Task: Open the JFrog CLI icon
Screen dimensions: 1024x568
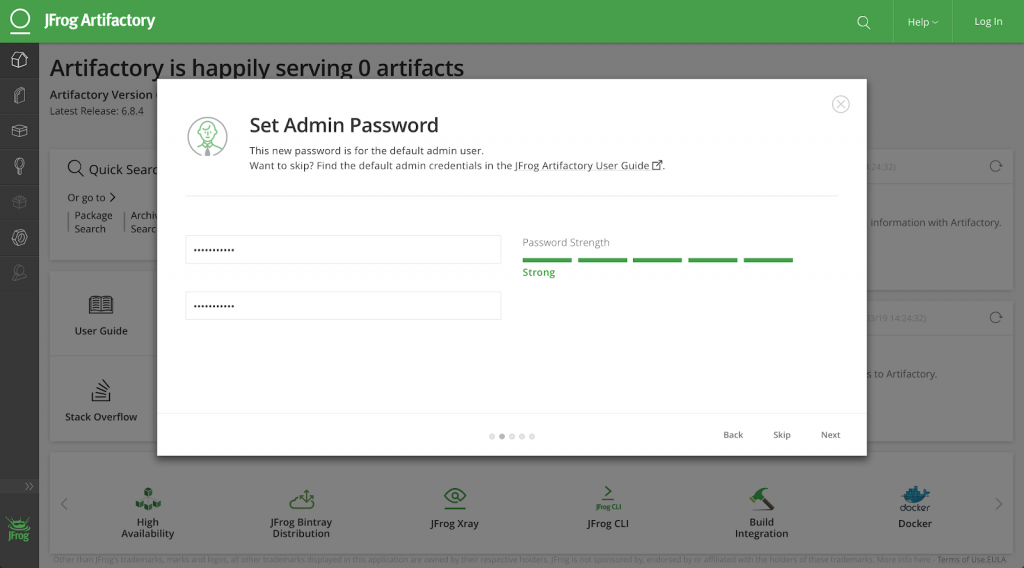Action: (608, 497)
